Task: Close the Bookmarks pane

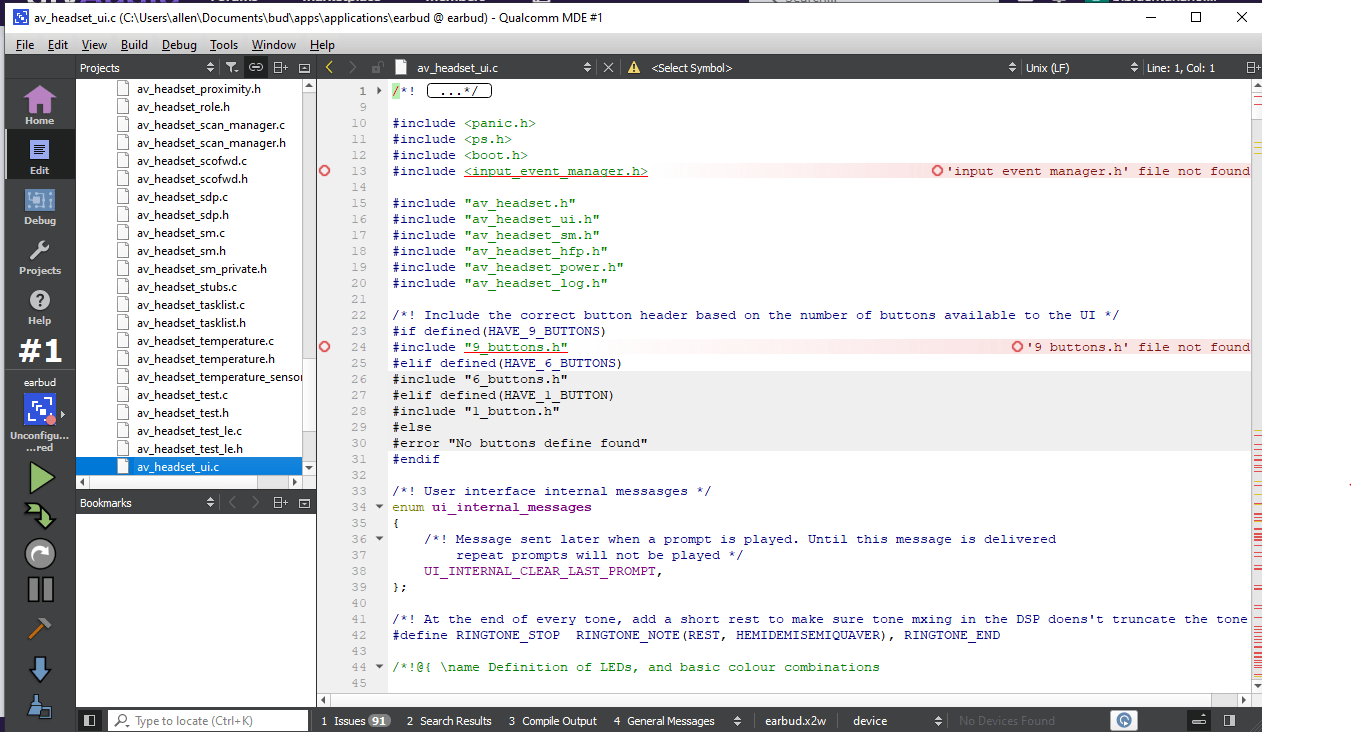Action: tap(305, 502)
